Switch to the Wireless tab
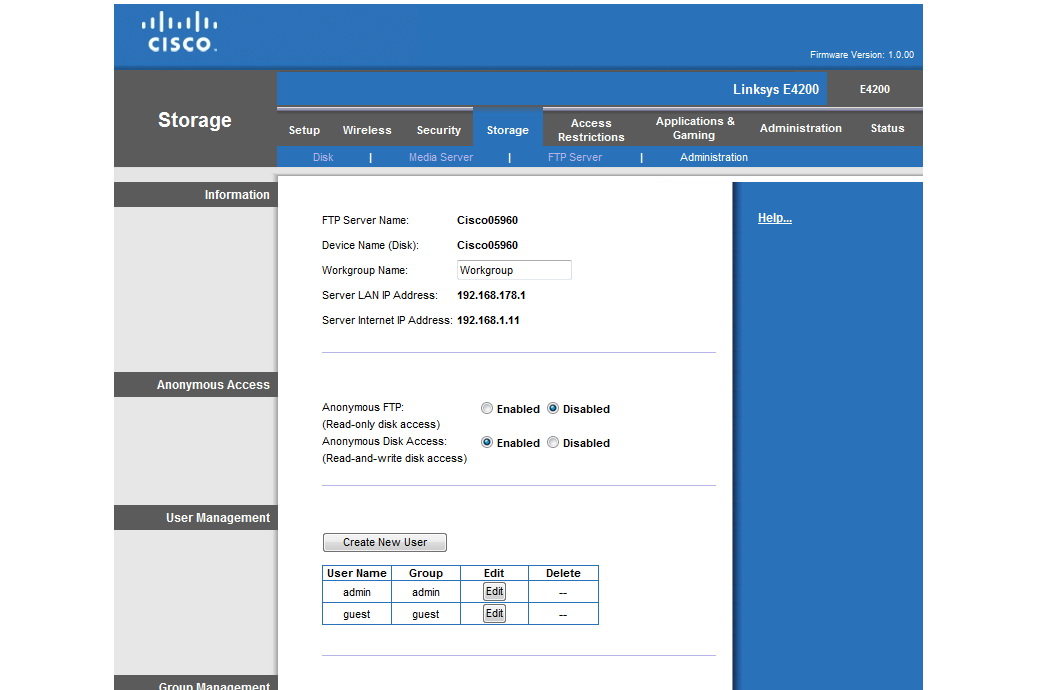The height and width of the screenshot is (690, 1040). tap(367, 130)
